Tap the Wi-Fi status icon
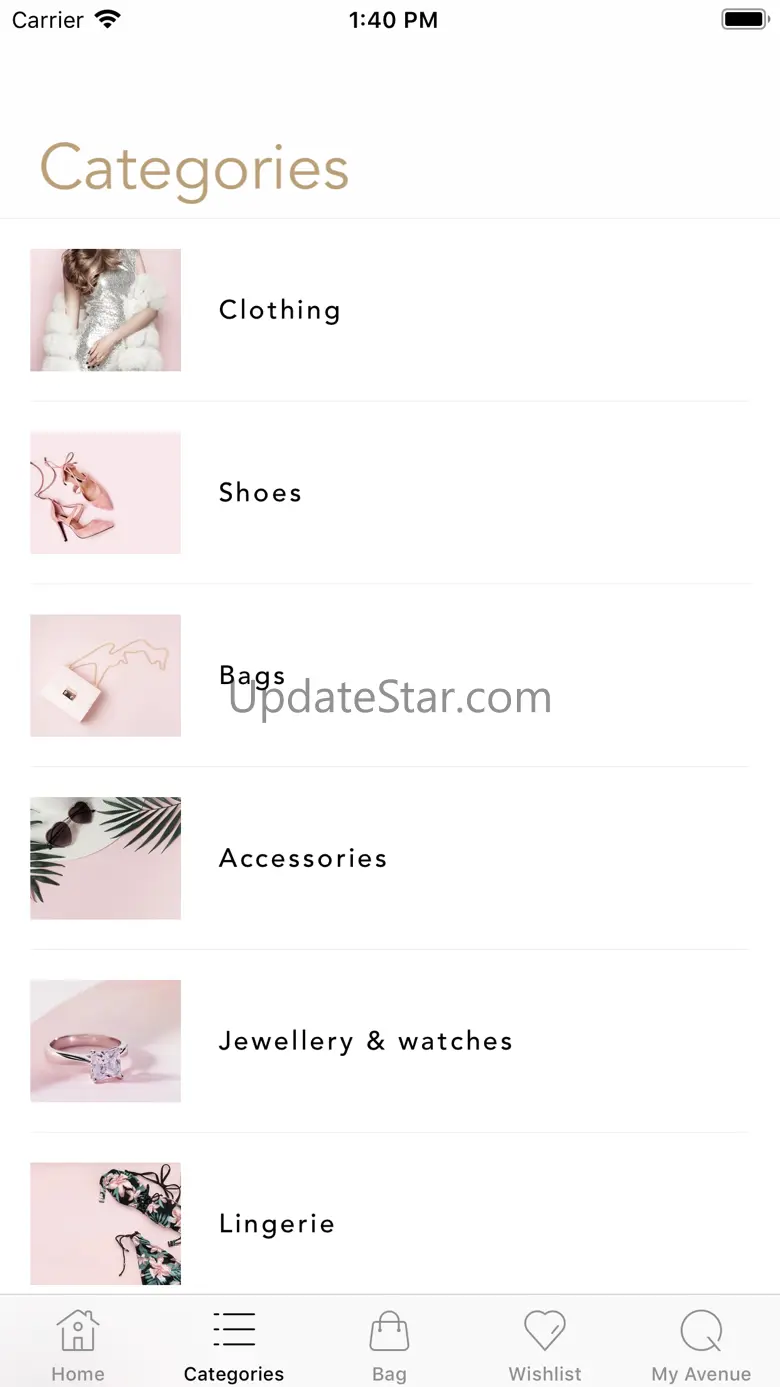 [x=107, y=19]
